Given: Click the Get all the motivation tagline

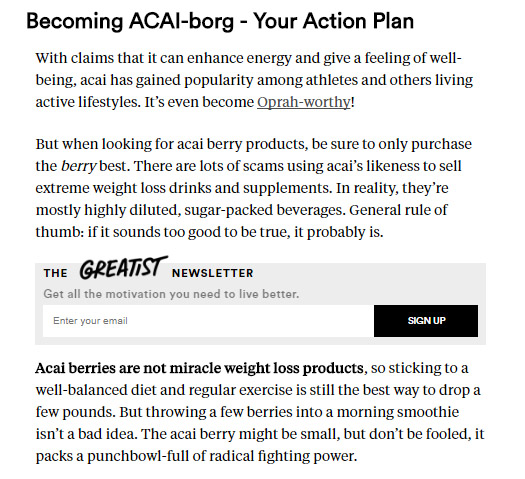Looking at the screenshot, I should pyautogui.click(x=171, y=294).
